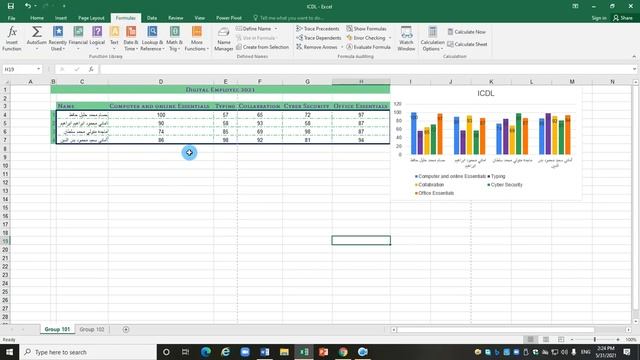Expand the Error Checking dropdown arrow
The height and width of the screenshot is (360, 640).
click(389, 38)
